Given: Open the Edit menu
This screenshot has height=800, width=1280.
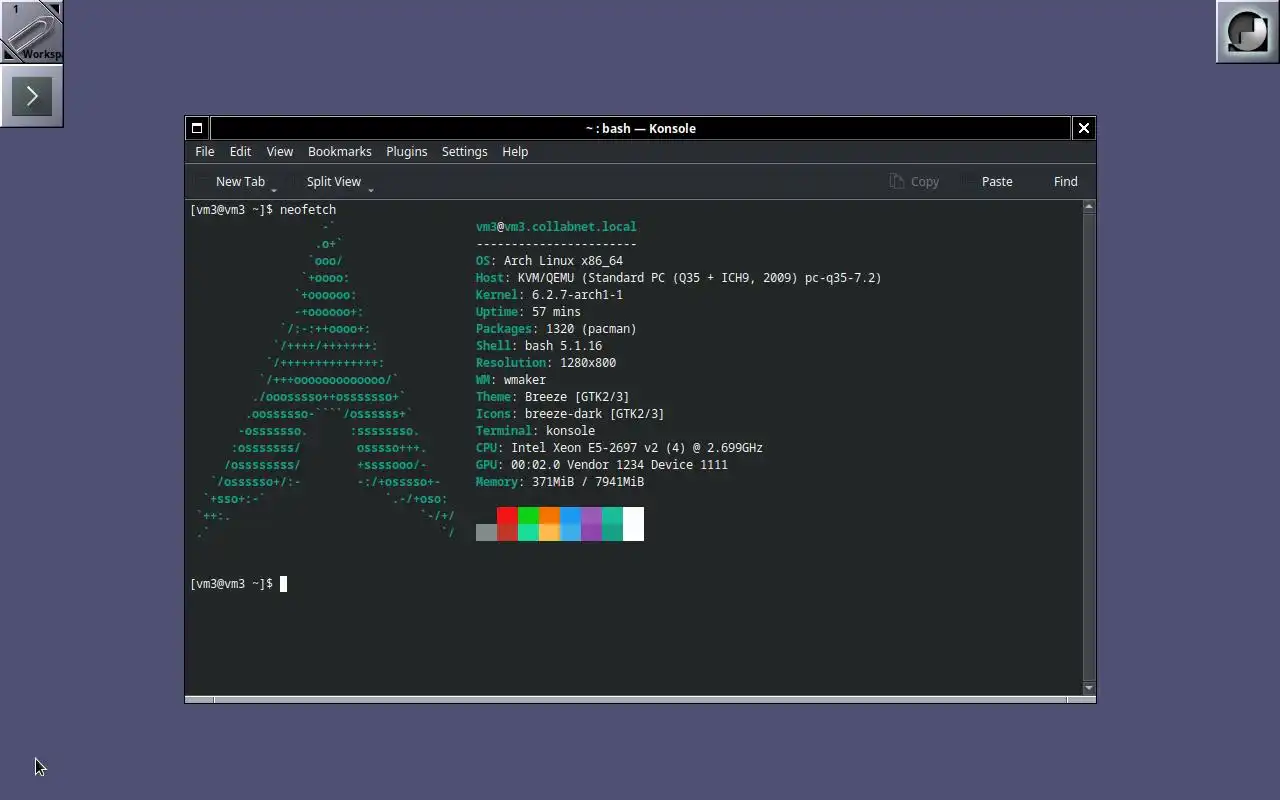Looking at the screenshot, I should point(240,151).
